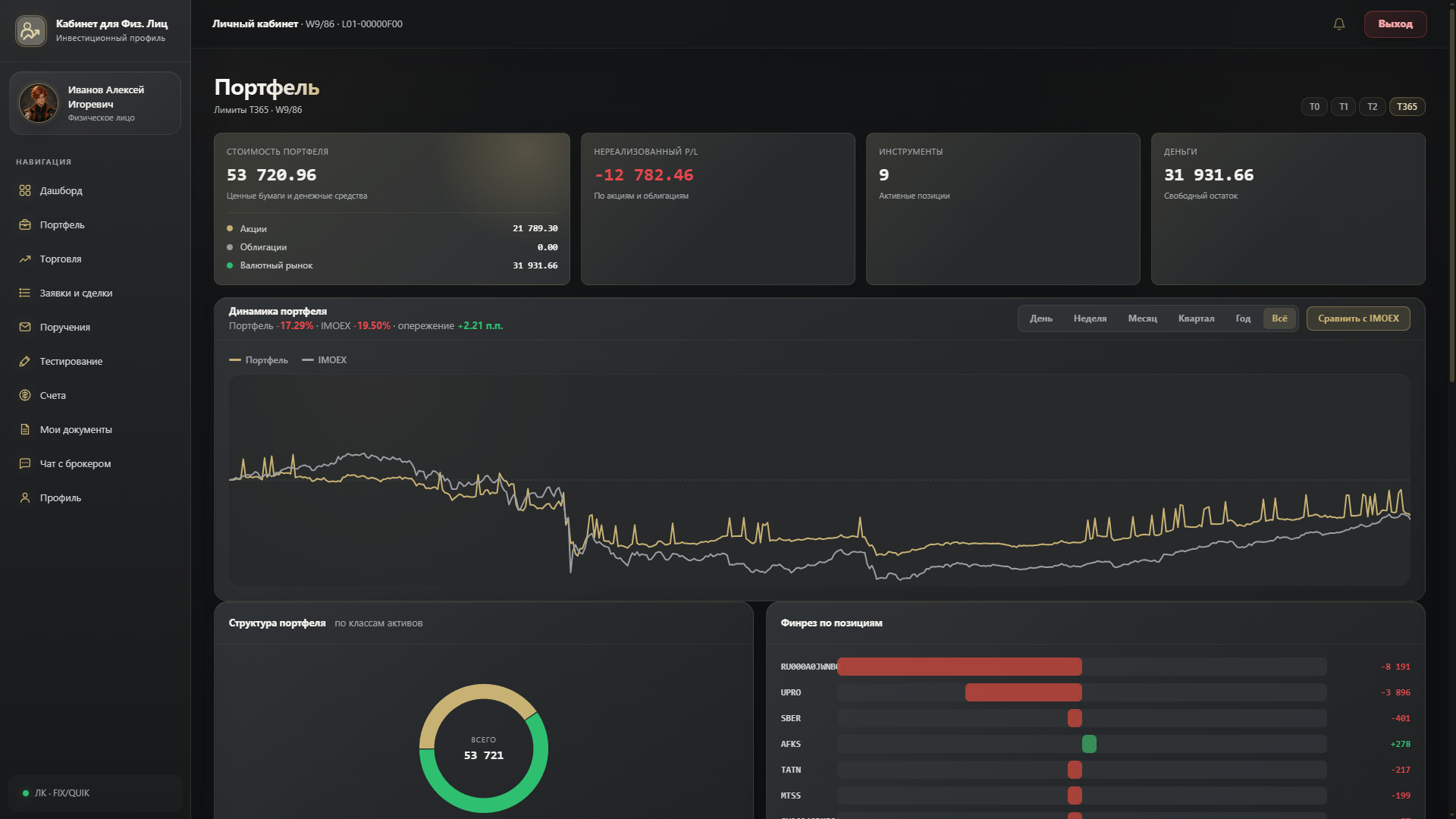Click the AFKS green profit bar
Image resolution: width=1456 pixels, height=819 pixels.
click(1089, 744)
